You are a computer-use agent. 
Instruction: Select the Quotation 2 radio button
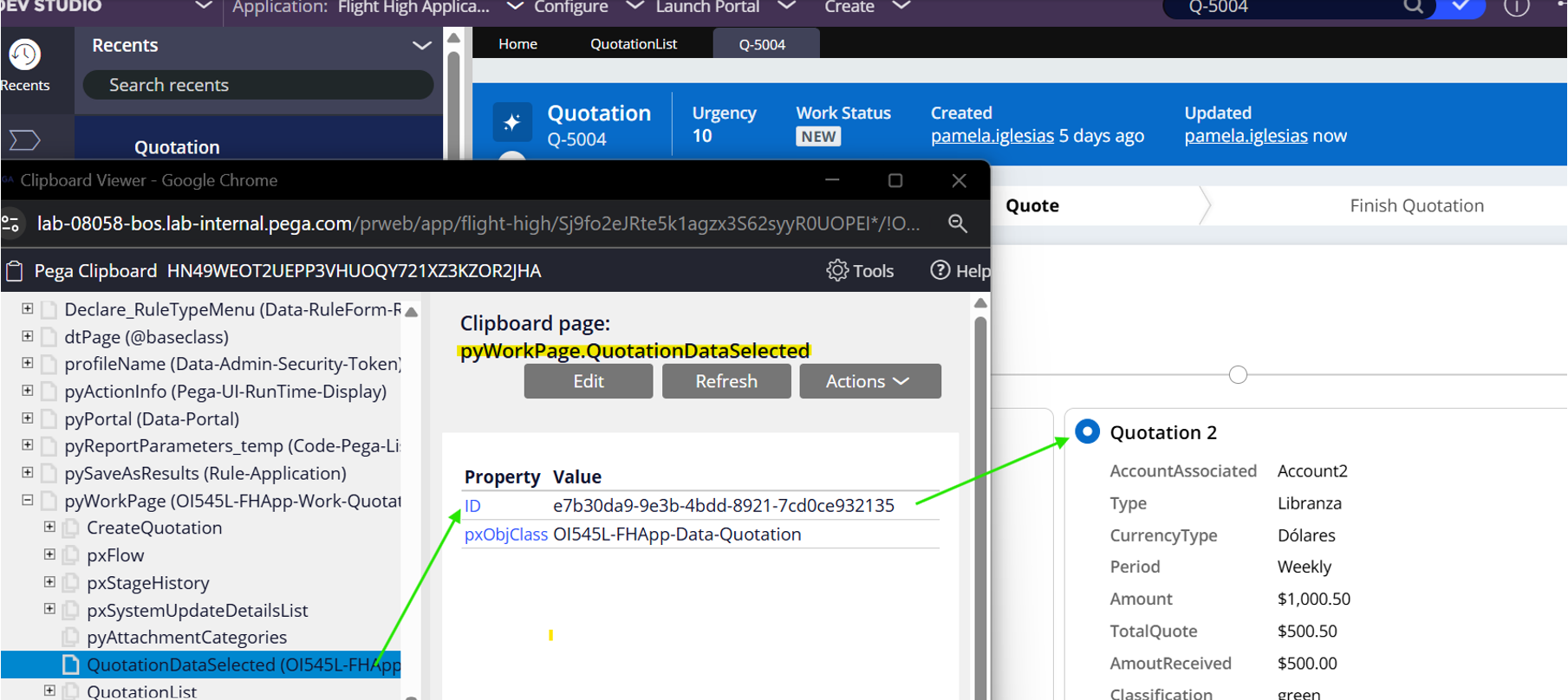(1087, 431)
